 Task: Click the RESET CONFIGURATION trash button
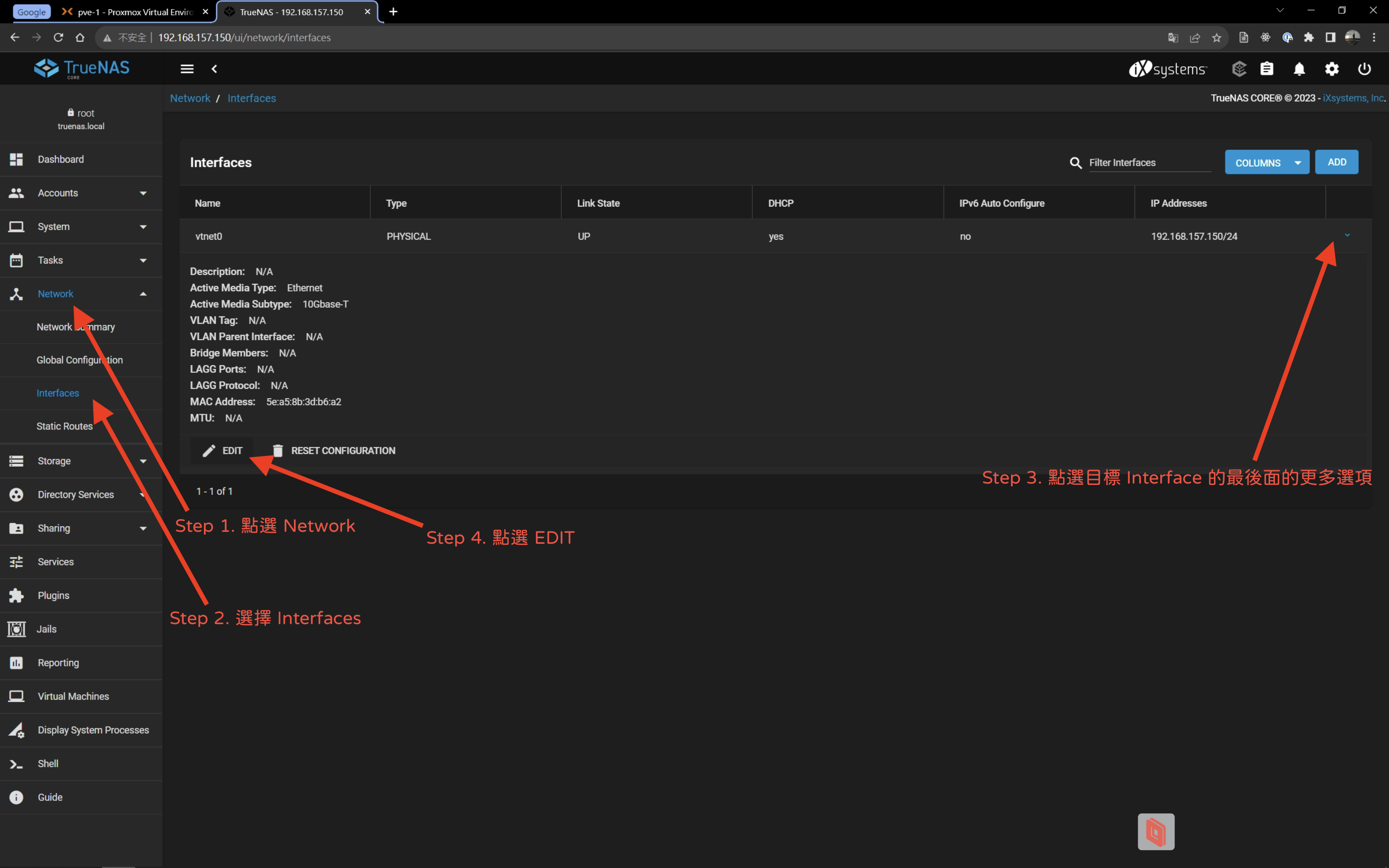coord(334,451)
